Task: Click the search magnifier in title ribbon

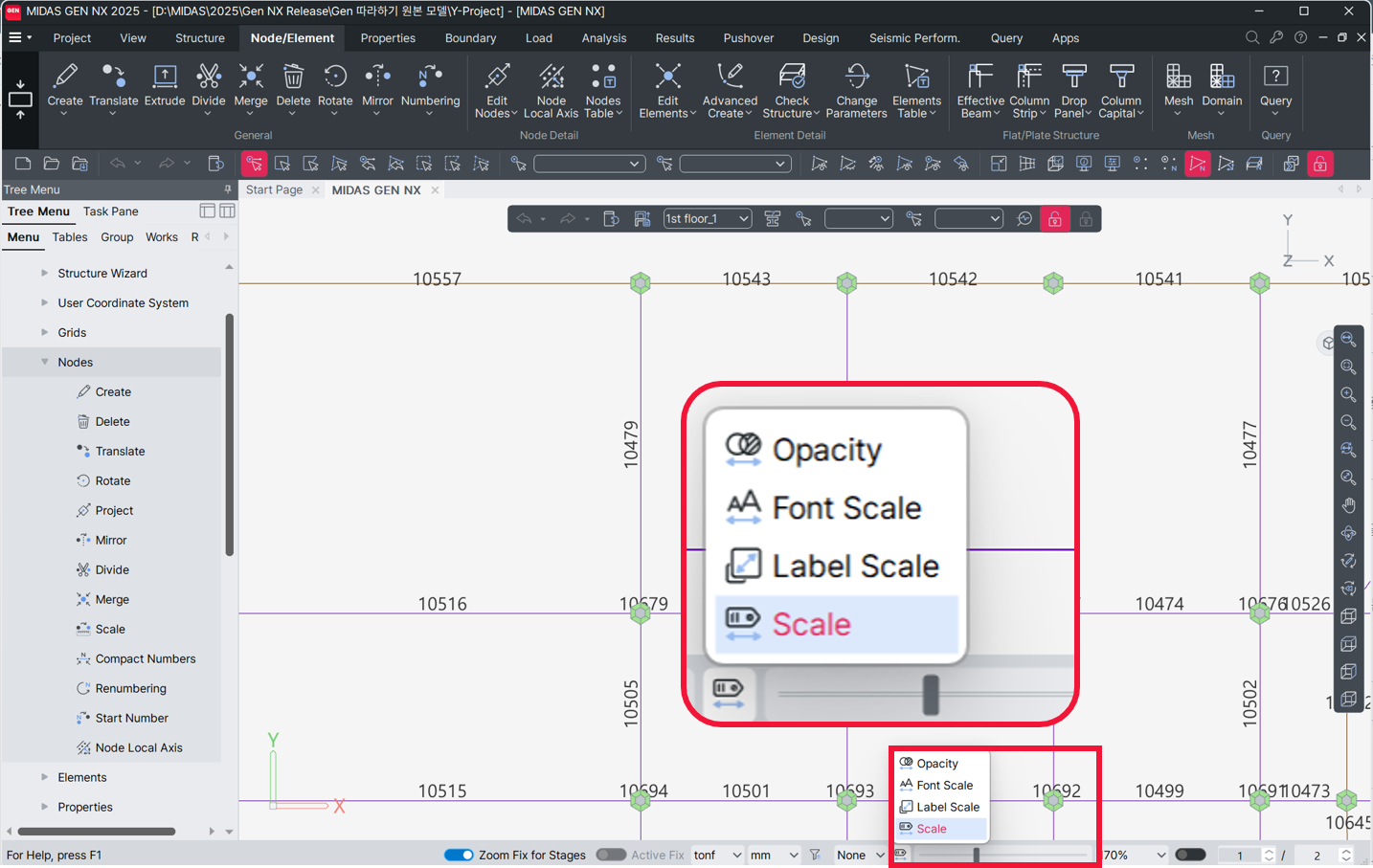Action: pos(1251,38)
